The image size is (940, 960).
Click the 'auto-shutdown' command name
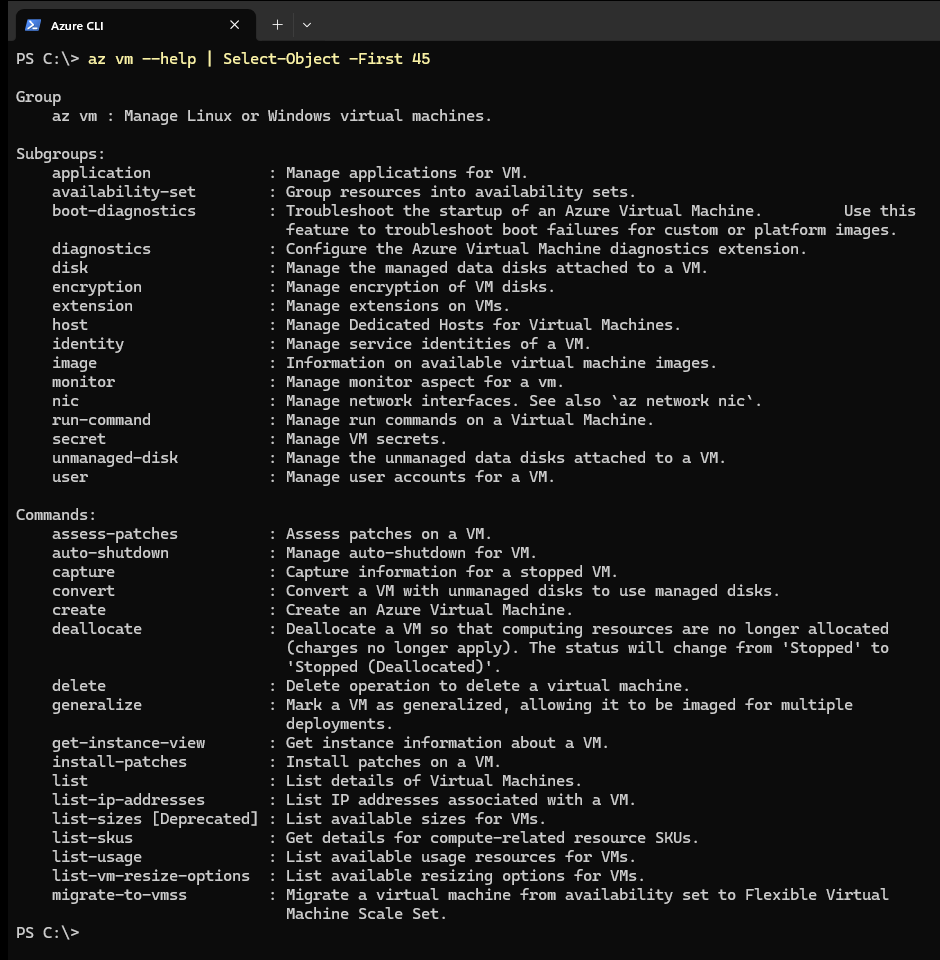coord(110,553)
